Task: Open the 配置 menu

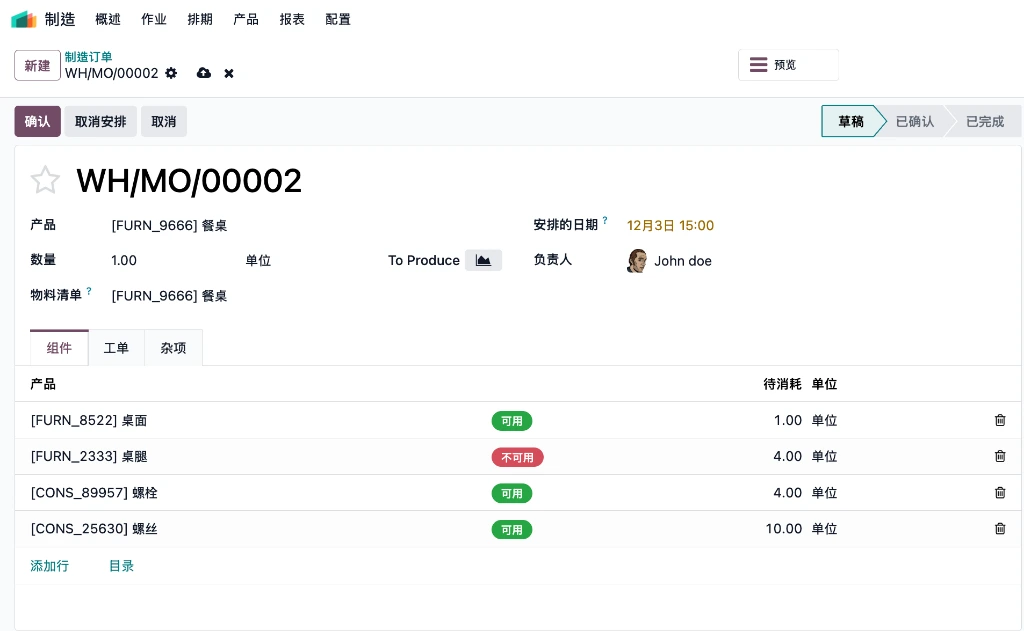Action: [x=338, y=19]
